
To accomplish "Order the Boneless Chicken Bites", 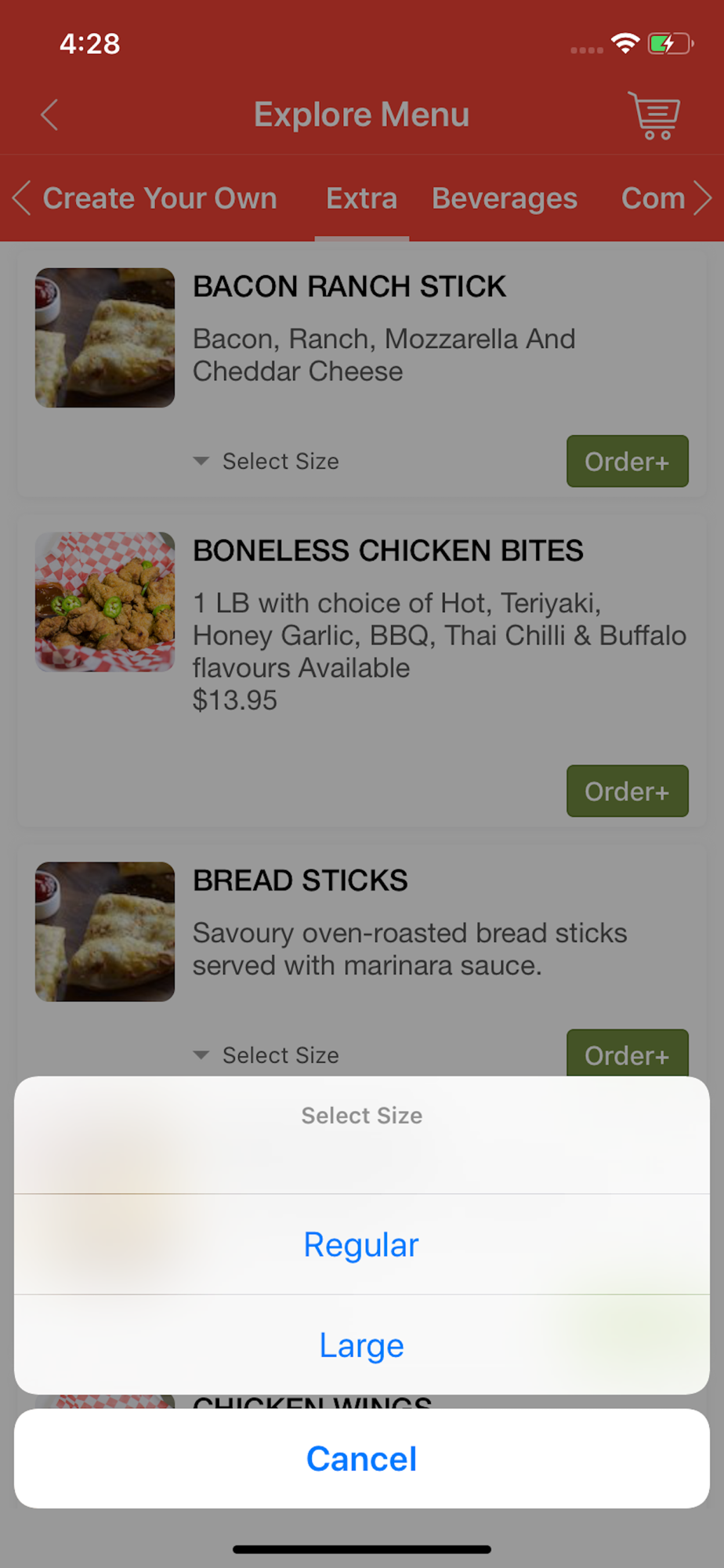I will pyautogui.click(x=627, y=791).
